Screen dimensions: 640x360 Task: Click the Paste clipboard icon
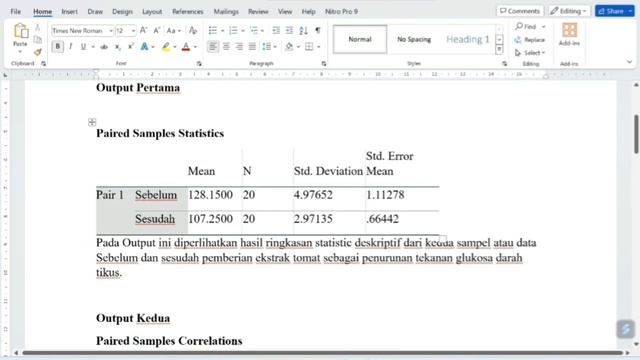[20, 31]
